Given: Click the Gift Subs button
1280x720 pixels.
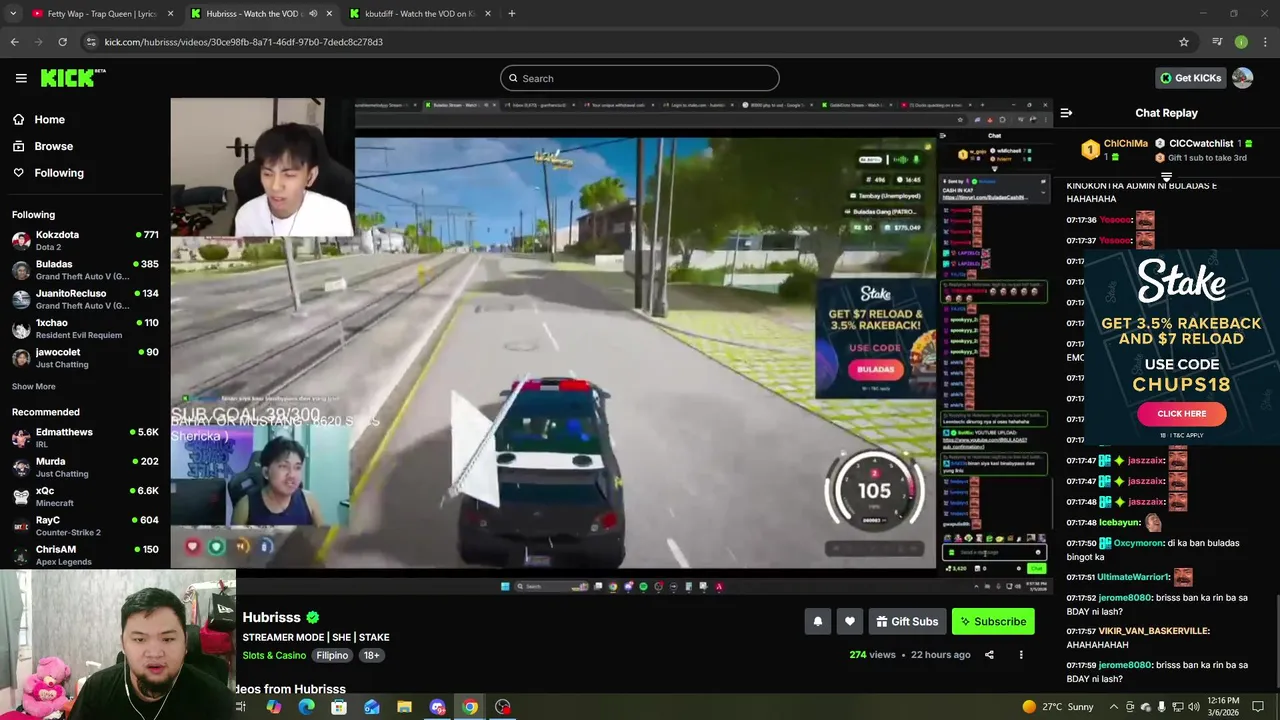Looking at the screenshot, I should [907, 621].
